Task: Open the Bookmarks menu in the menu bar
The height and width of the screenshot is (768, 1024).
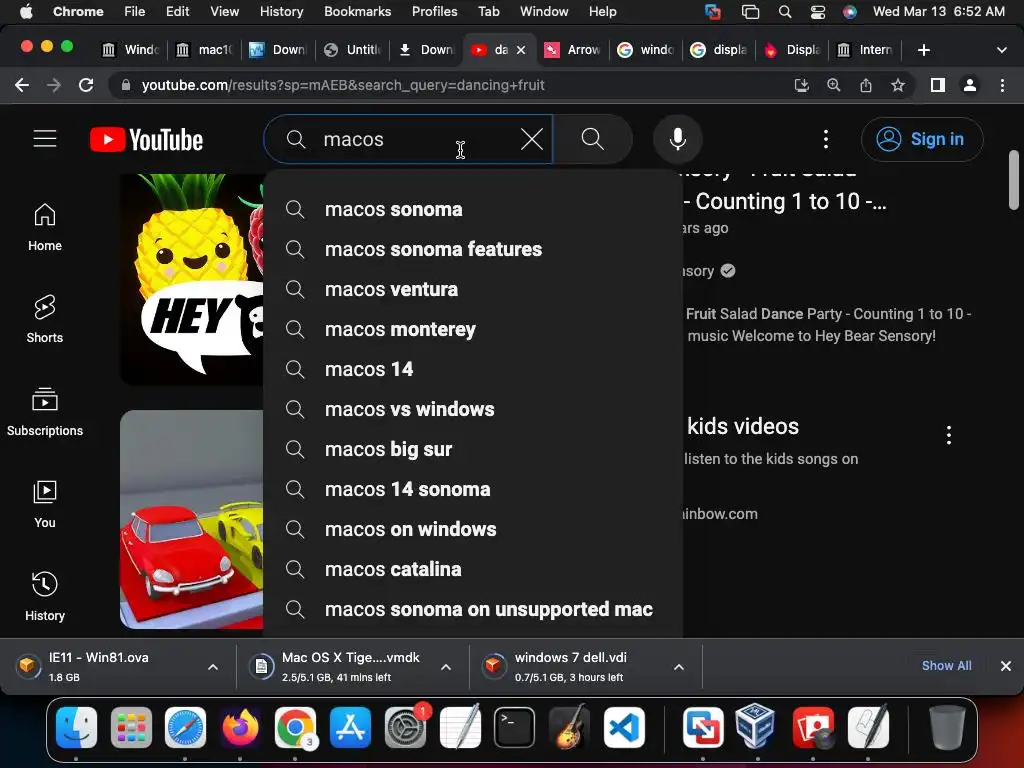Action: 357,12
